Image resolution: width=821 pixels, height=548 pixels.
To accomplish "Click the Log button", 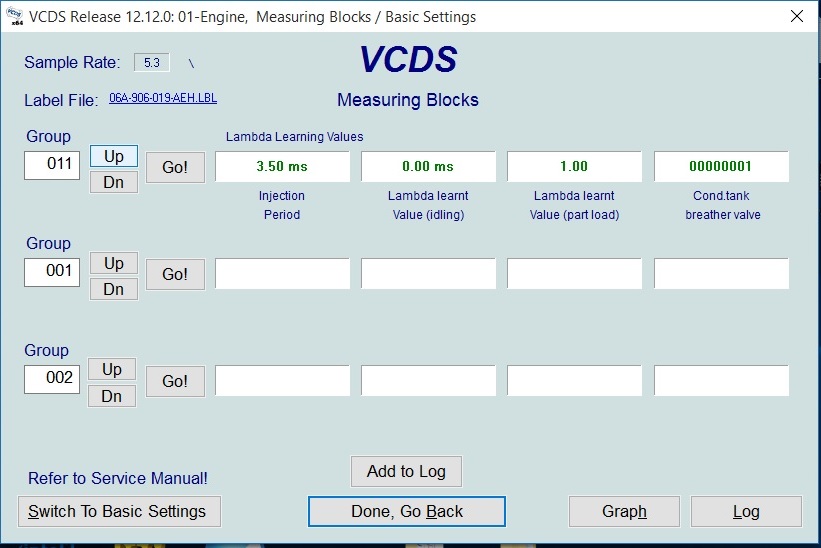I will [746, 511].
